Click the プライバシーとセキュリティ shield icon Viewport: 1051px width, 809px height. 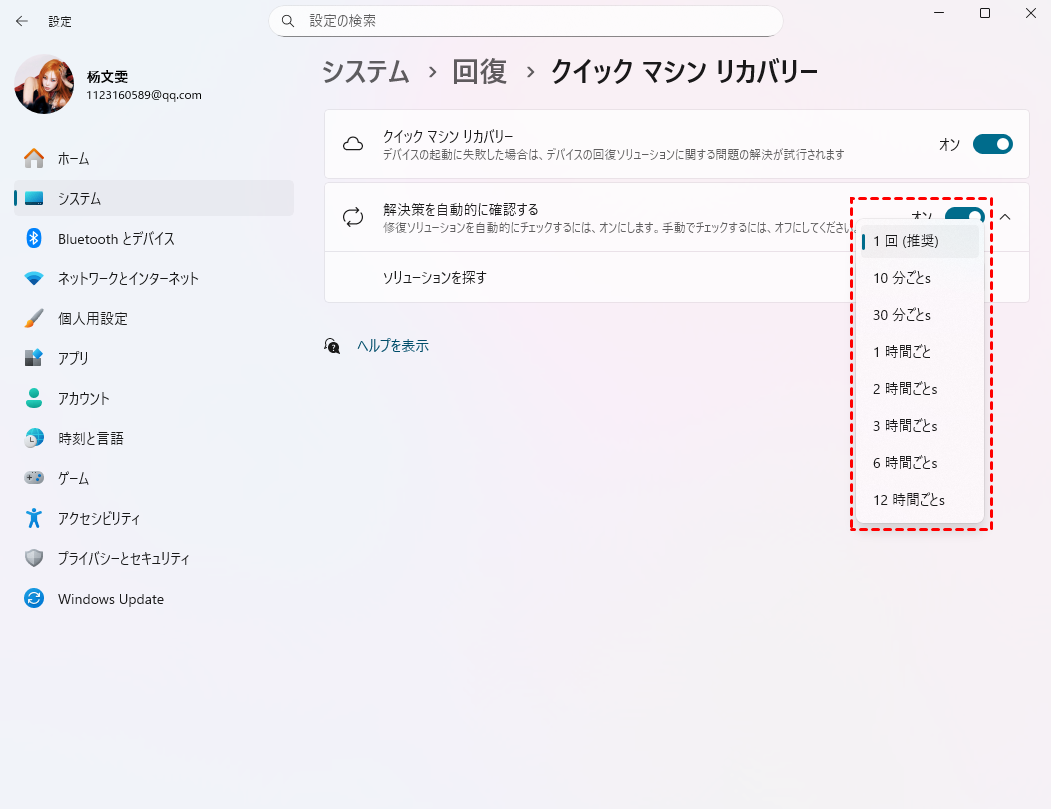click(34, 558)
